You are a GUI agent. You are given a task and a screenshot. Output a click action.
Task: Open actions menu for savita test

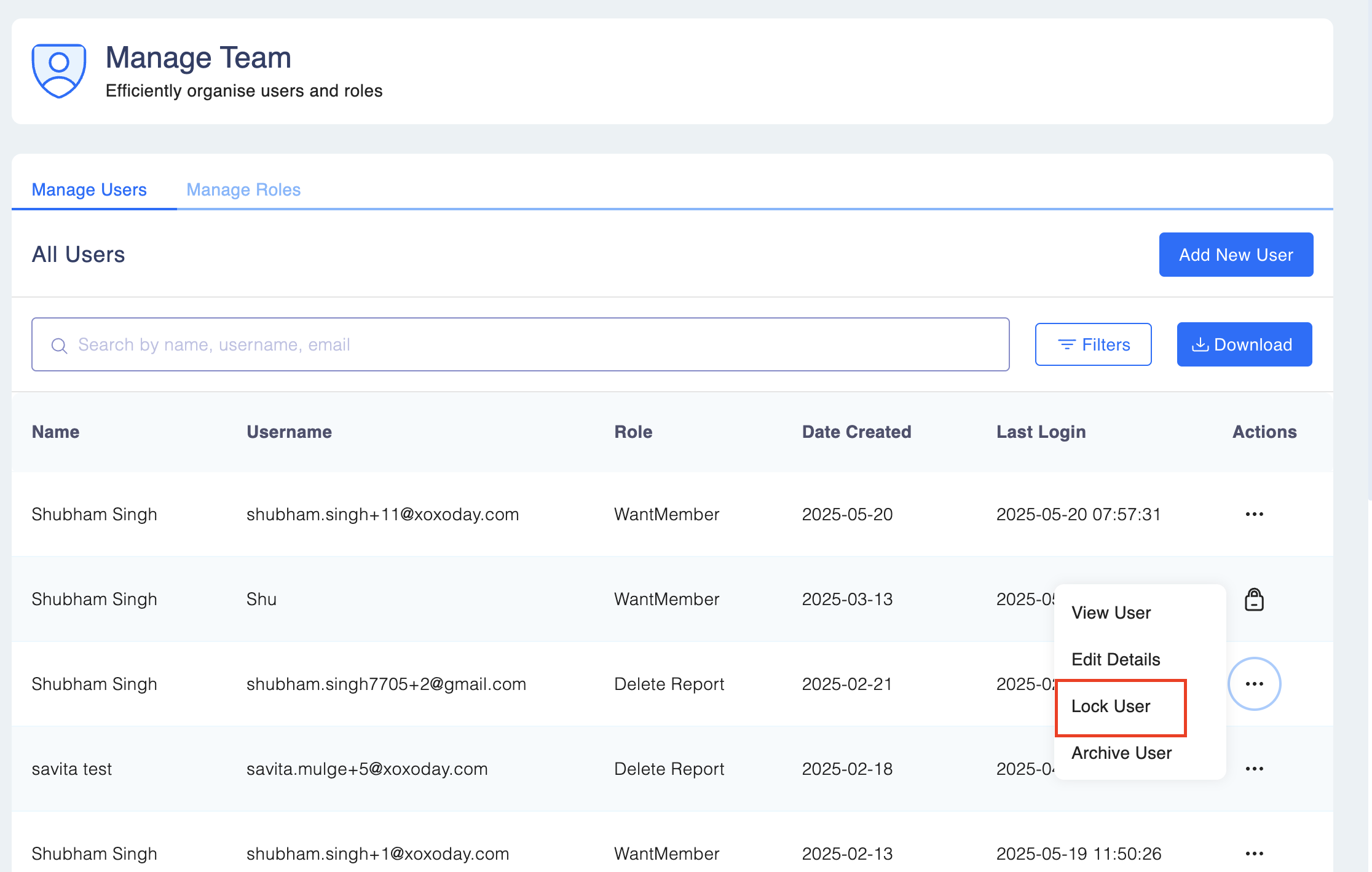1254,769
